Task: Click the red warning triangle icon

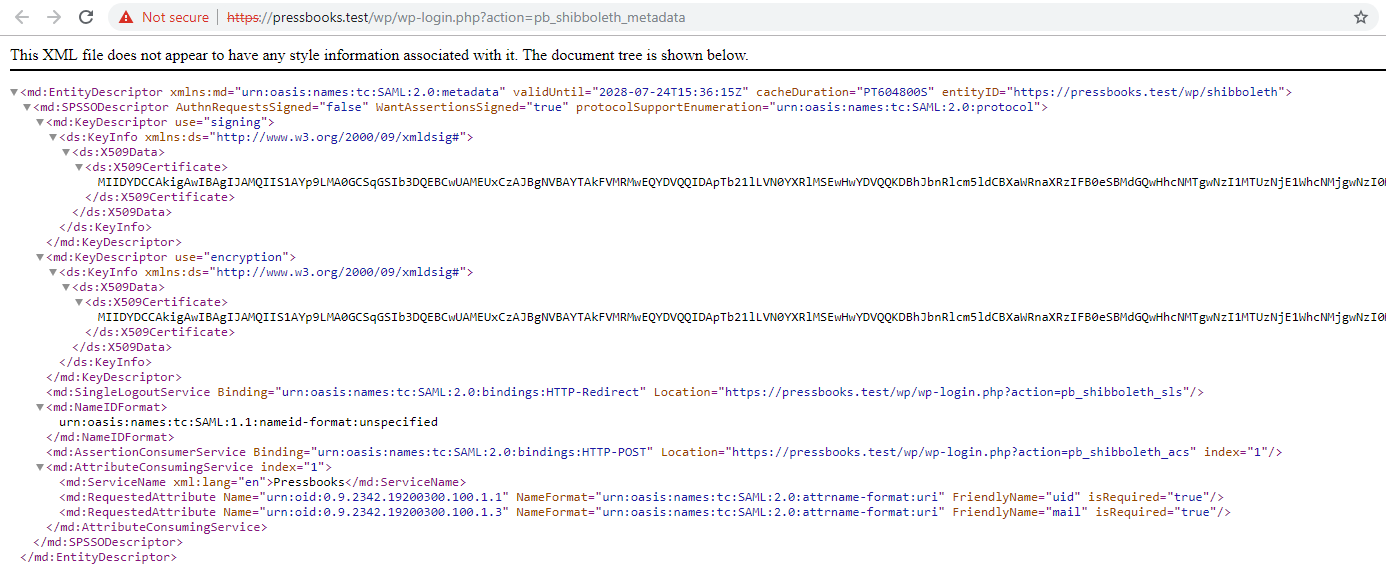Action: [125, 16]
